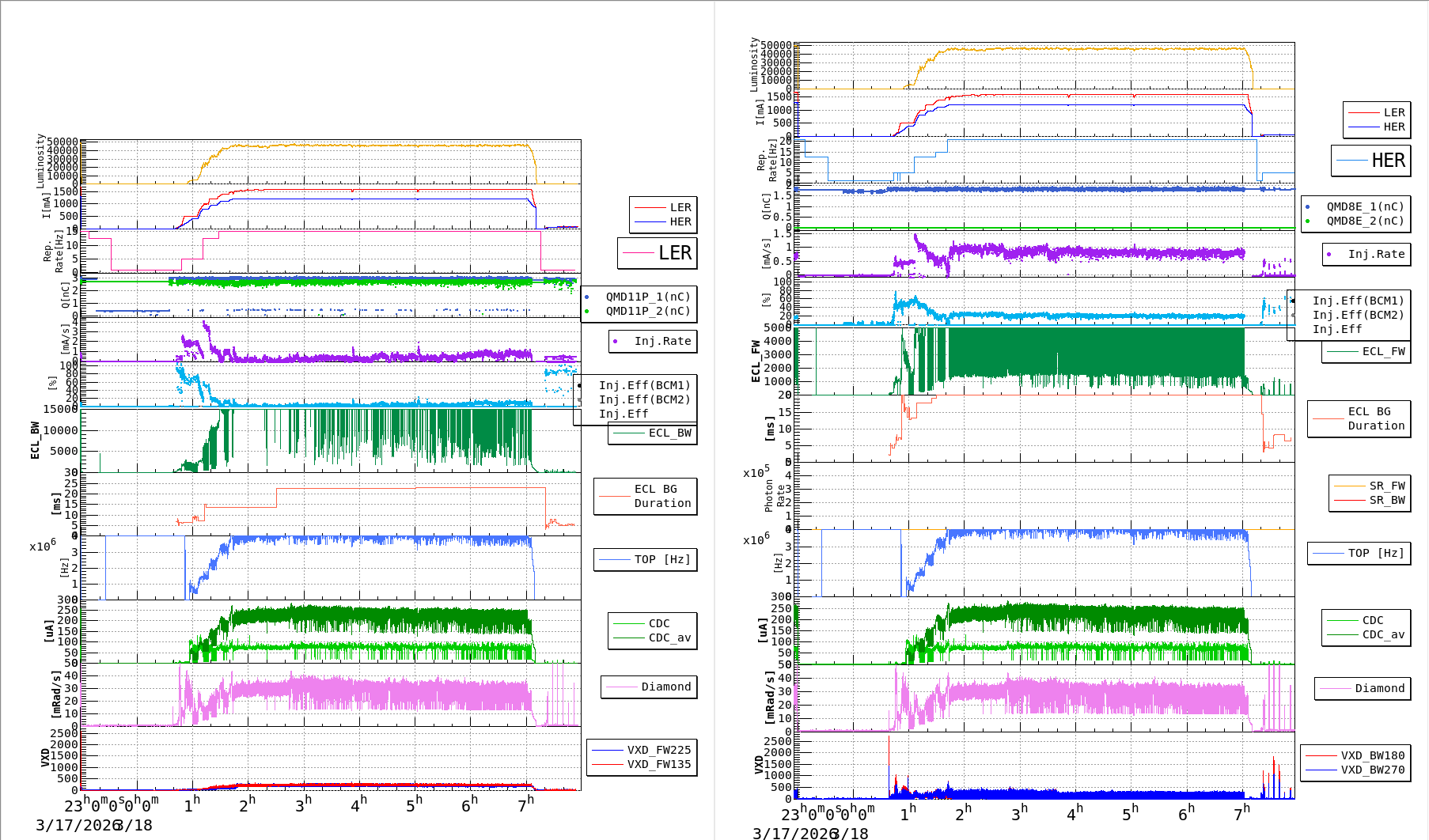Select the ECL_BW legend label
1429x840 pixels.
point(669,433)
